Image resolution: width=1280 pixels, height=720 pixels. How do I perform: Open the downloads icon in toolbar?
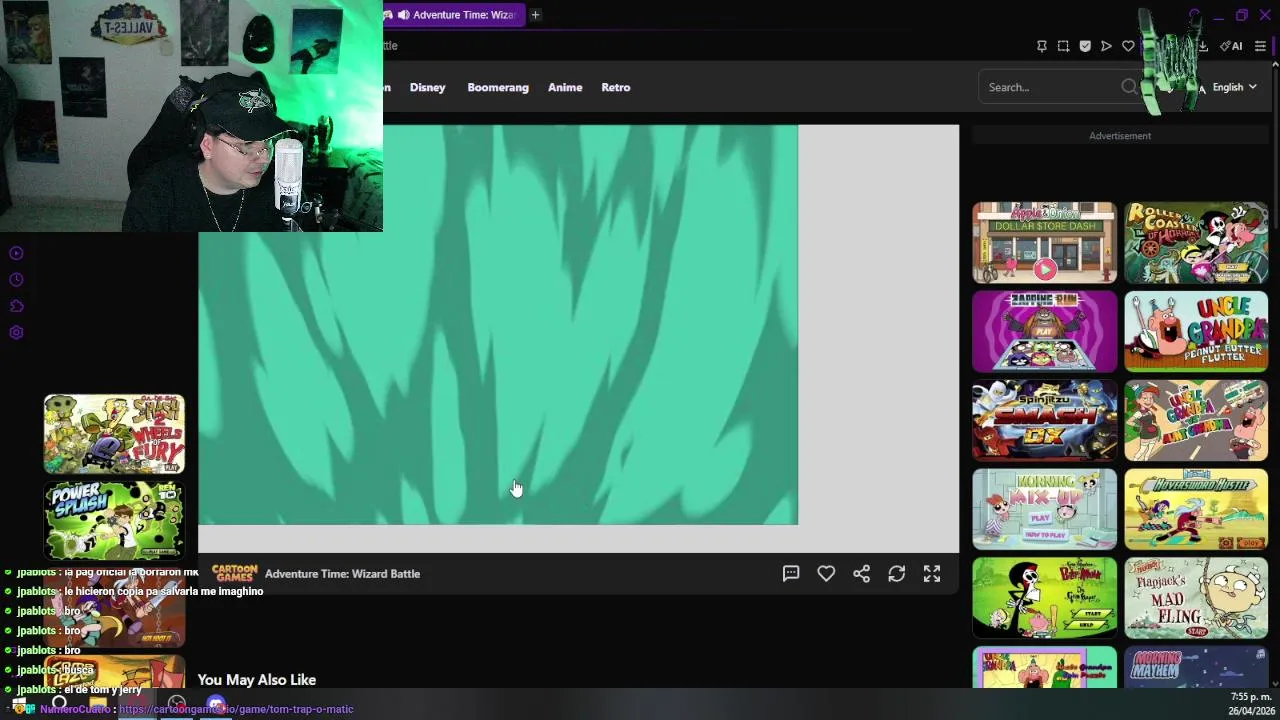[1203, 46]
